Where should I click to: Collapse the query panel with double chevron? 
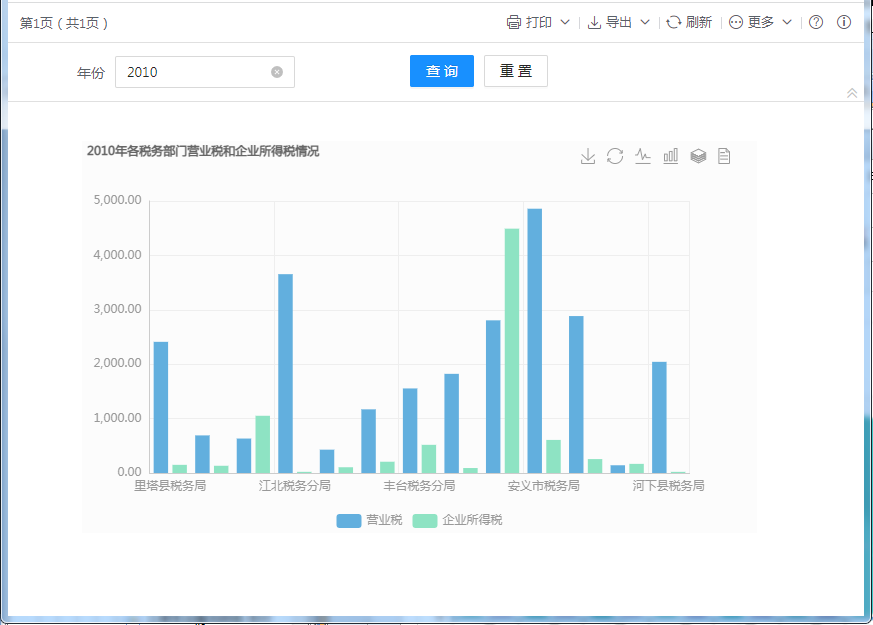pos(852,93)
